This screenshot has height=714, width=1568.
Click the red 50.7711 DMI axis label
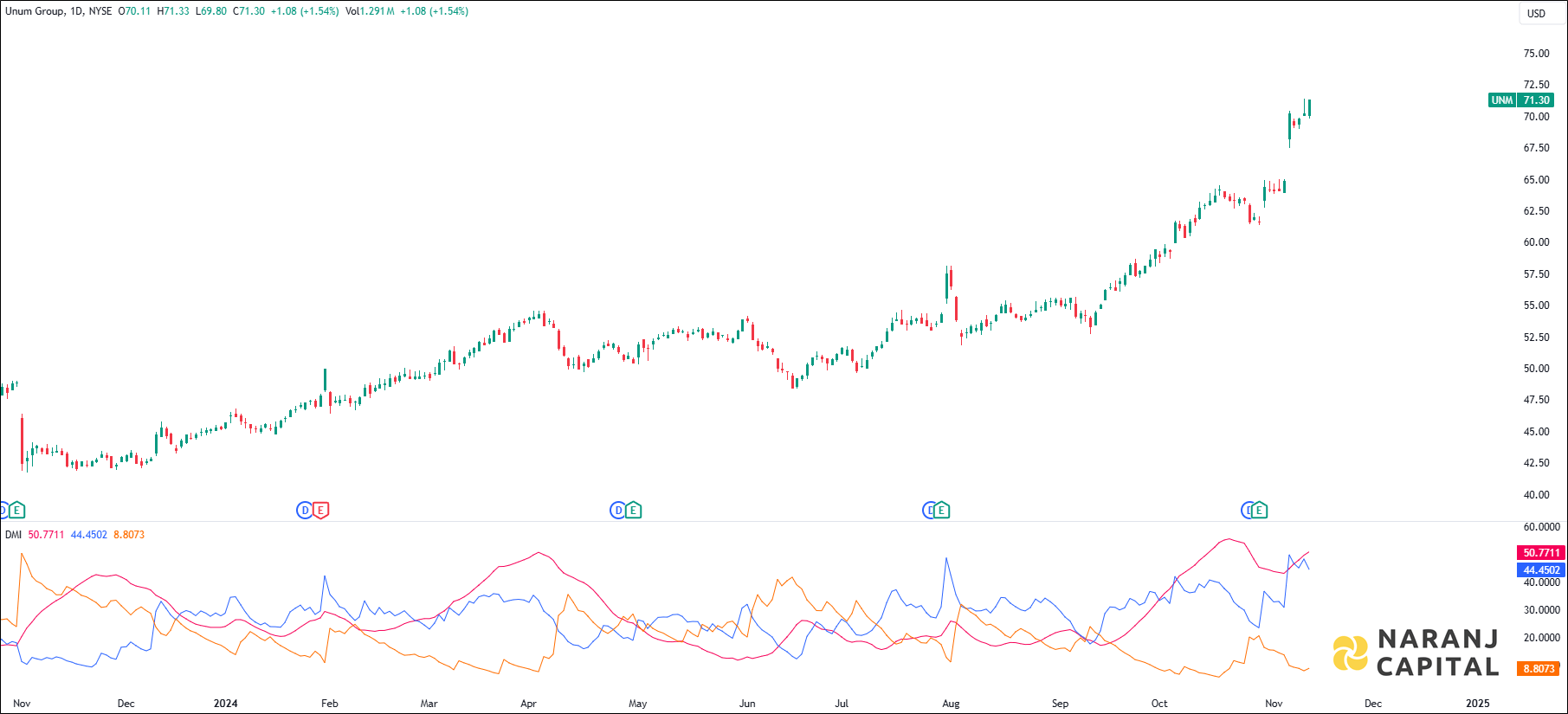click(x=1541, y=553)
